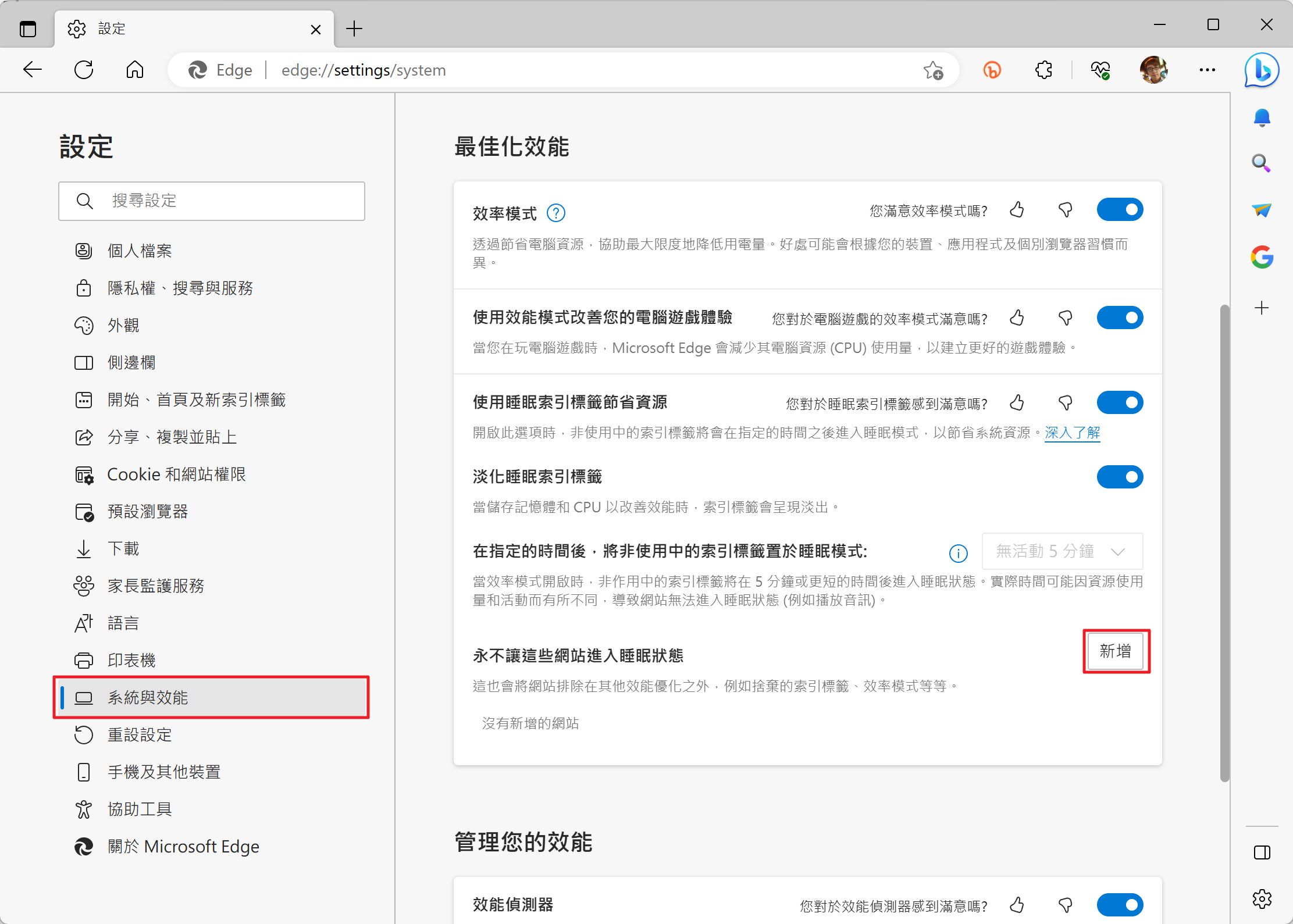1293x924 pixels.
Task: Add this page to favorites star icon
Action: (933, 70)
